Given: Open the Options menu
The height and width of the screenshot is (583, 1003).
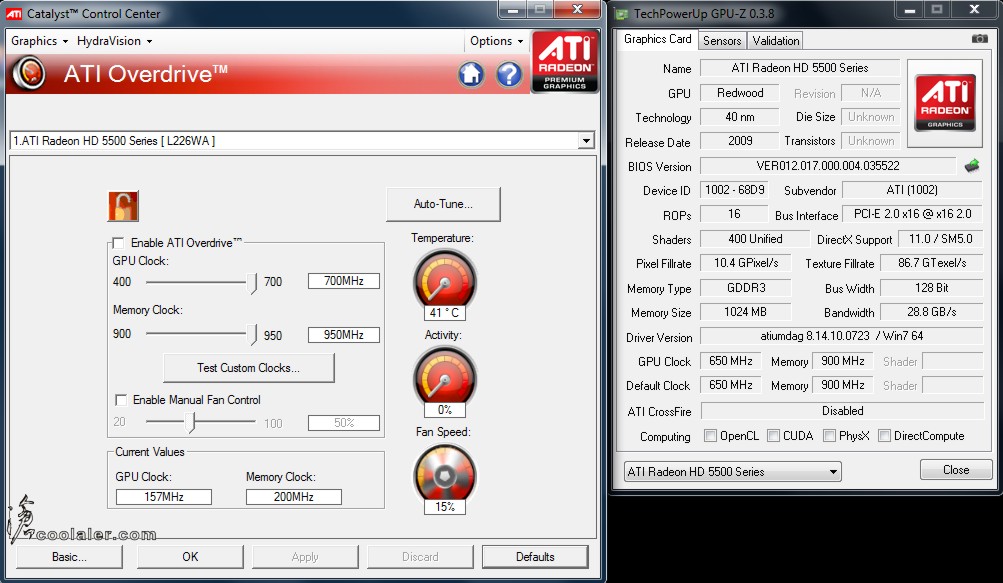Looking at the screenshot, I should coord(496,41).
